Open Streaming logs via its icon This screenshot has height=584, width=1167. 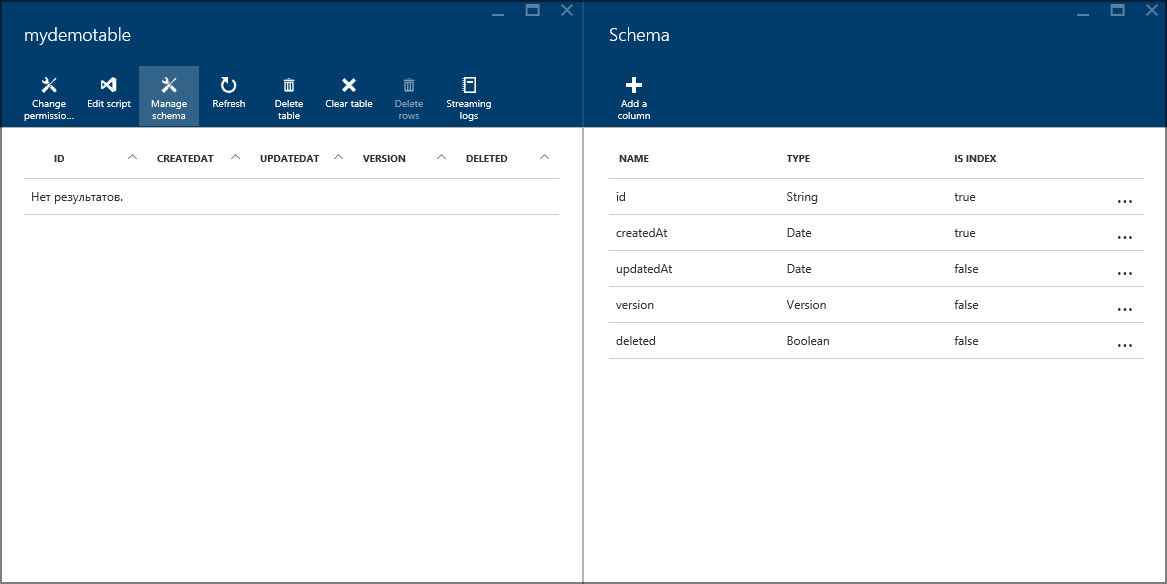(x=468, y=87)
